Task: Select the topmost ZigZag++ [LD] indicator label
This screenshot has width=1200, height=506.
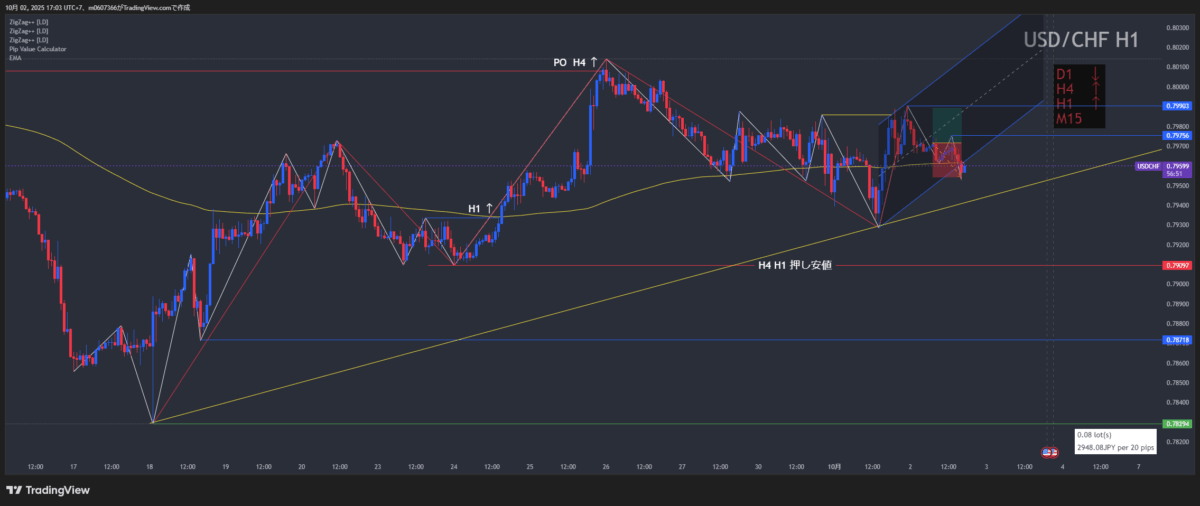Action: (x=28, y=20)
